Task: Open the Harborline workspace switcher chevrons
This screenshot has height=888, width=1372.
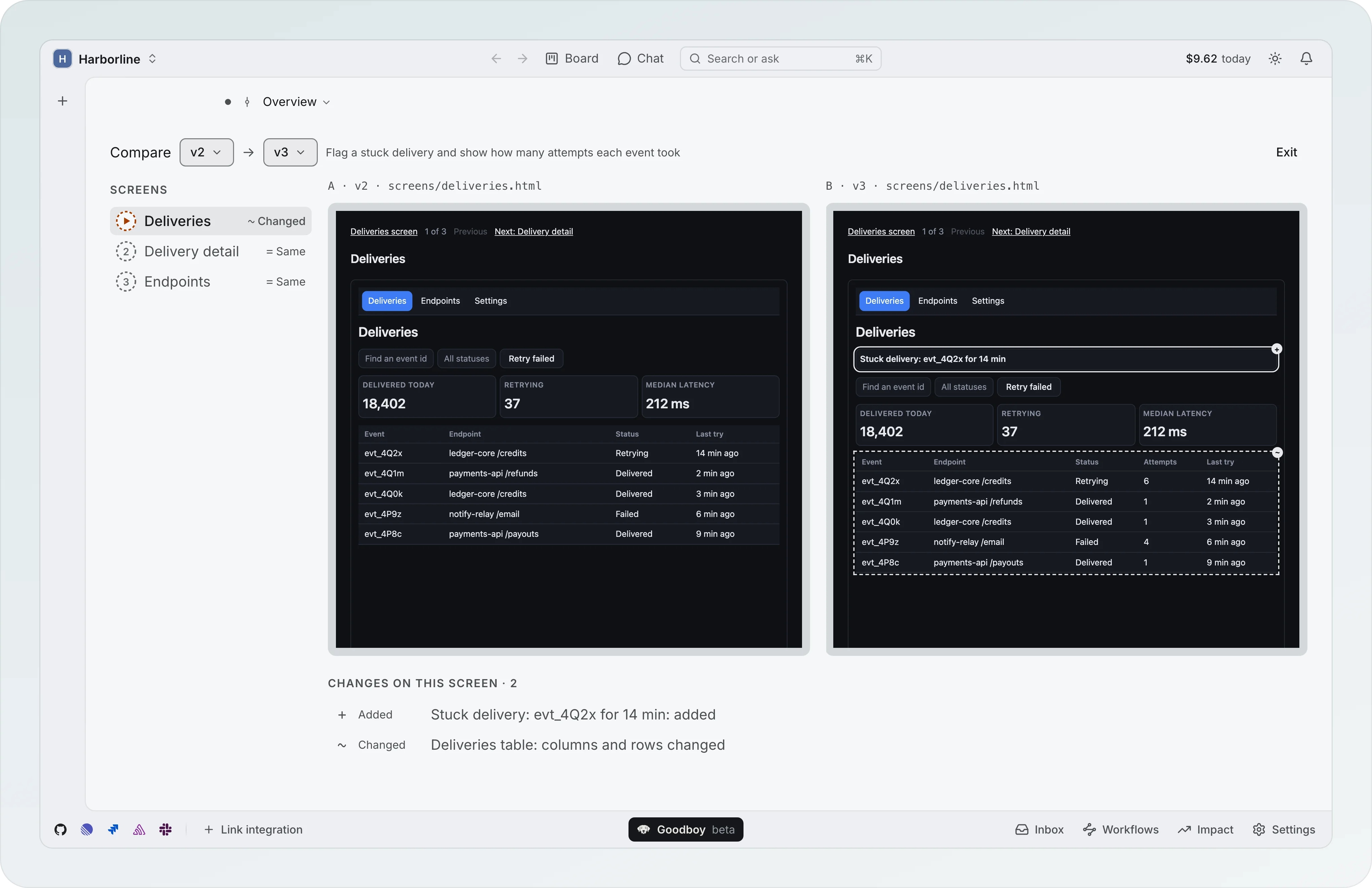Action: 152,59
